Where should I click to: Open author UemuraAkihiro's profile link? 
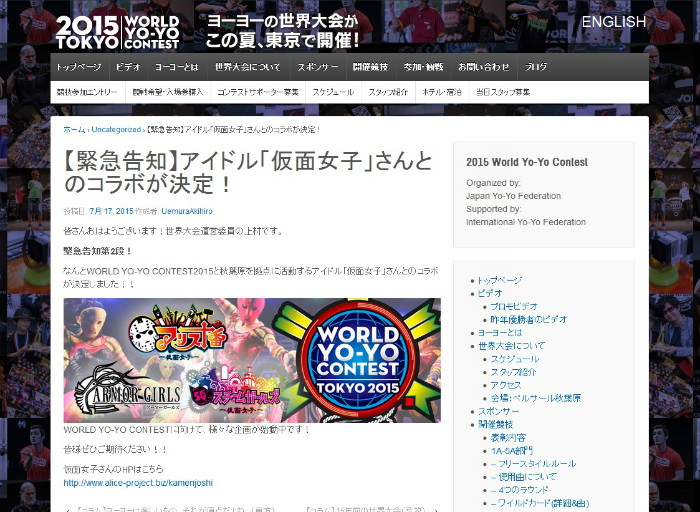pyautogui.click(x=187, y=211)
